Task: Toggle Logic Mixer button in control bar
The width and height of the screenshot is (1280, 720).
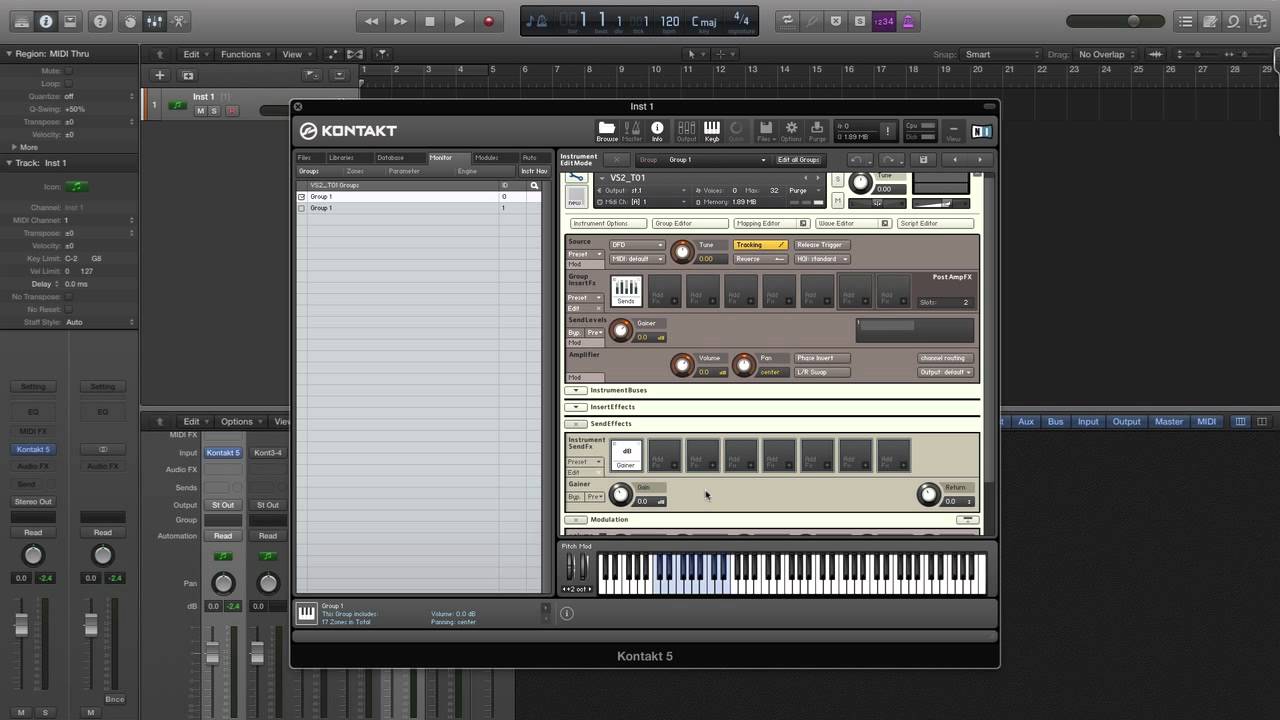Action: (154, 21)
